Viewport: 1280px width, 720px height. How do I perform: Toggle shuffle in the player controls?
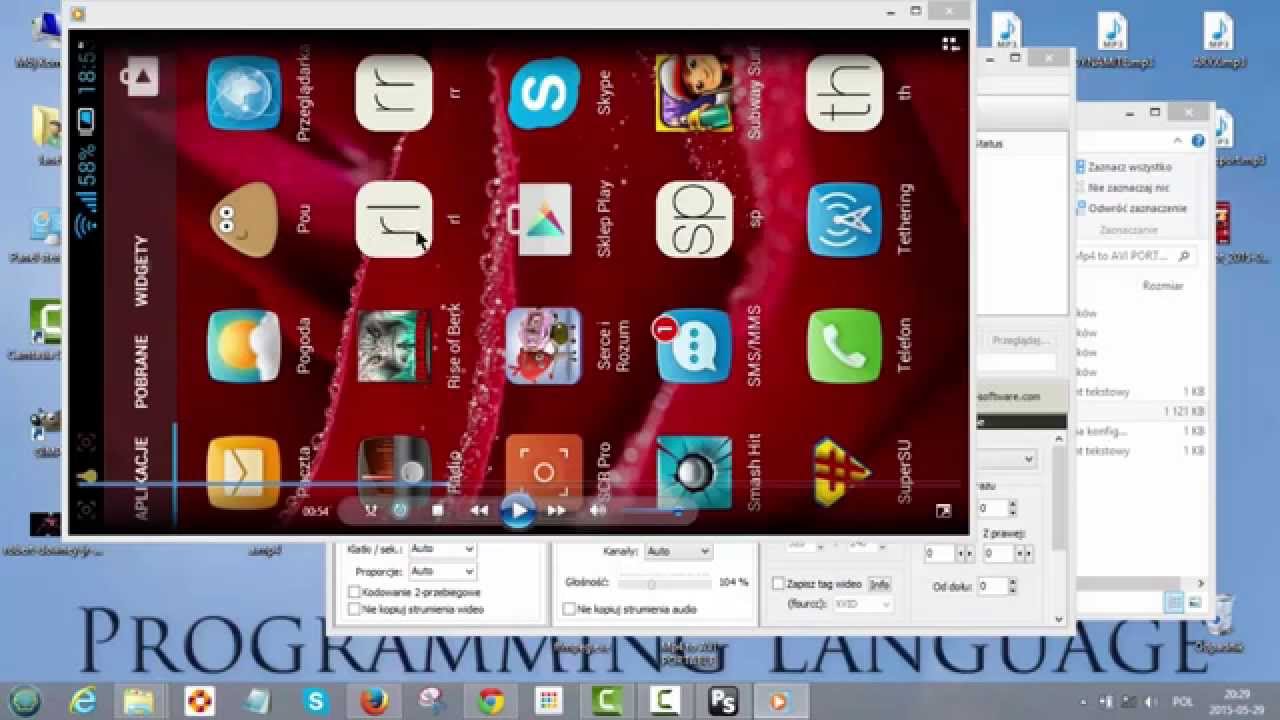(x=371, y=511)
